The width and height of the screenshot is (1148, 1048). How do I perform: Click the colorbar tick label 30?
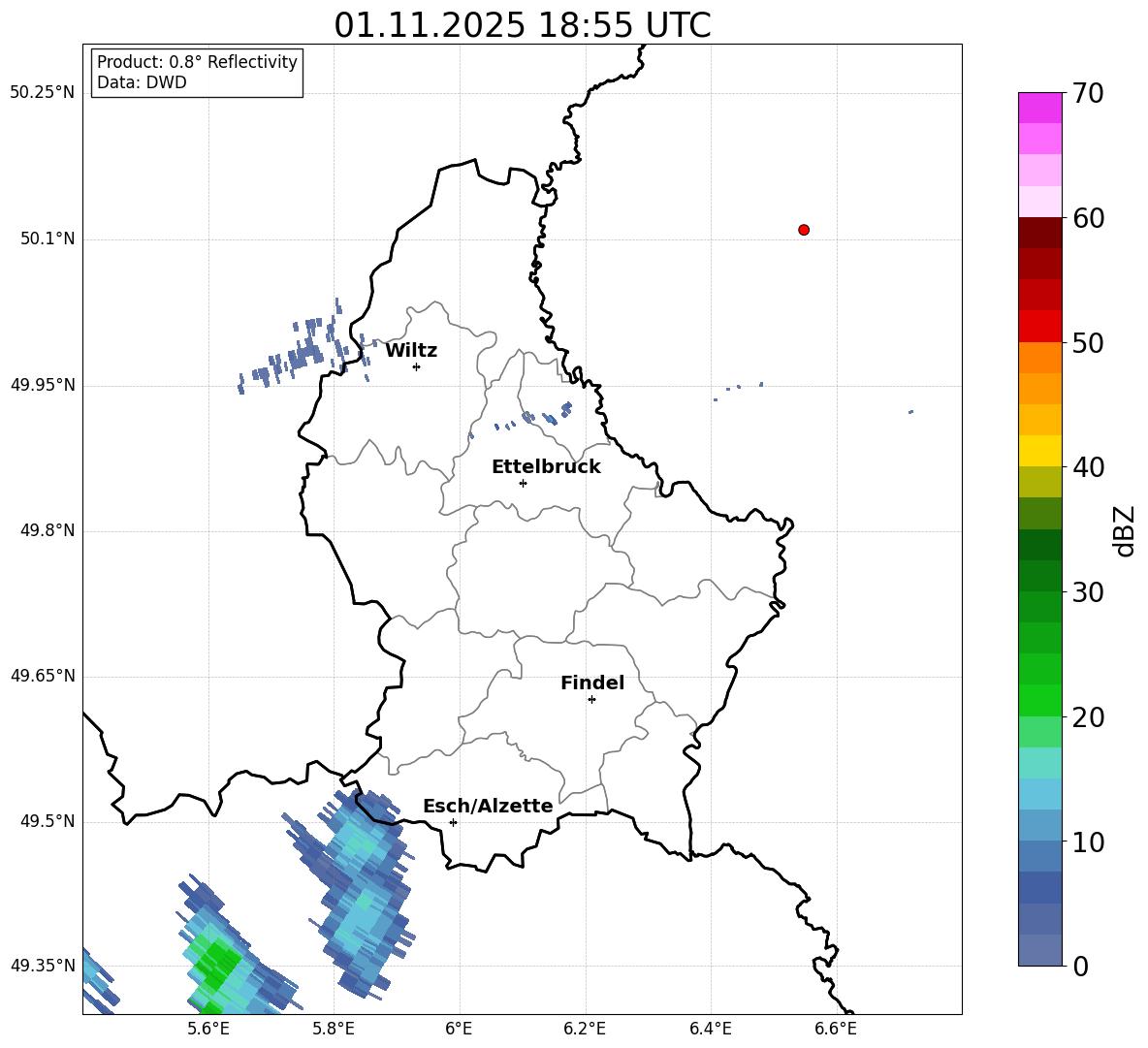click(x=1088, y=592)
